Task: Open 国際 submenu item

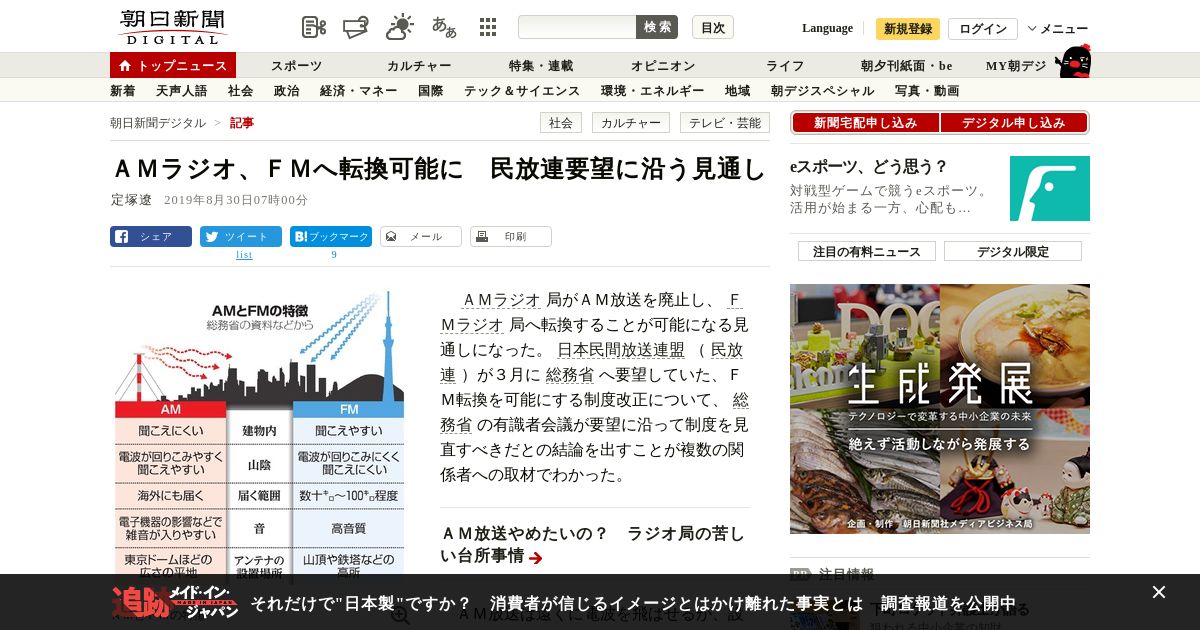Action: (431, 91)
